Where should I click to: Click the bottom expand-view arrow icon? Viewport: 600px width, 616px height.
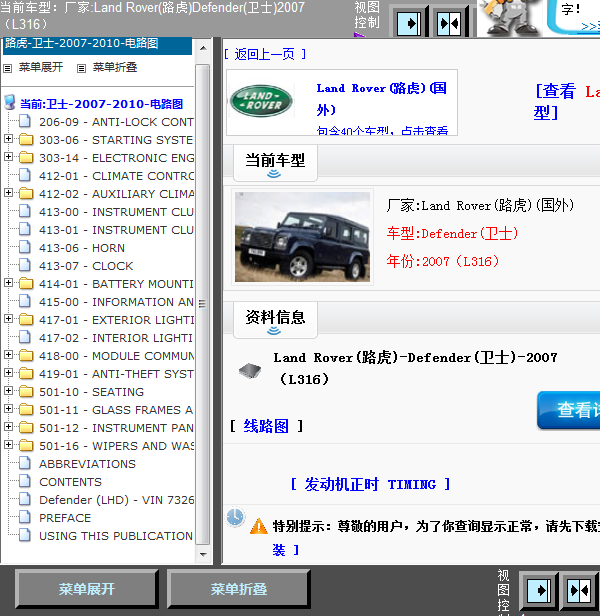point(539,590)
